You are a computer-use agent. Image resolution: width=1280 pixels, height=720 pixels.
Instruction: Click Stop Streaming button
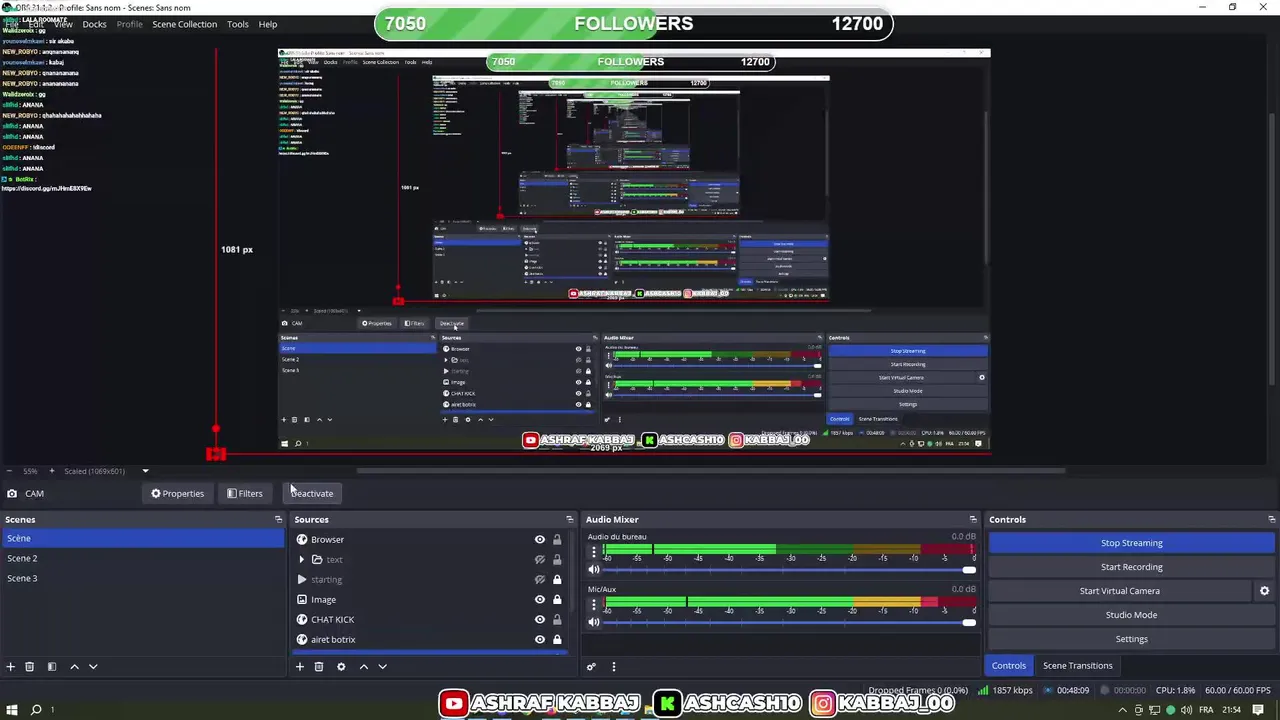[x=1131, y=543]
